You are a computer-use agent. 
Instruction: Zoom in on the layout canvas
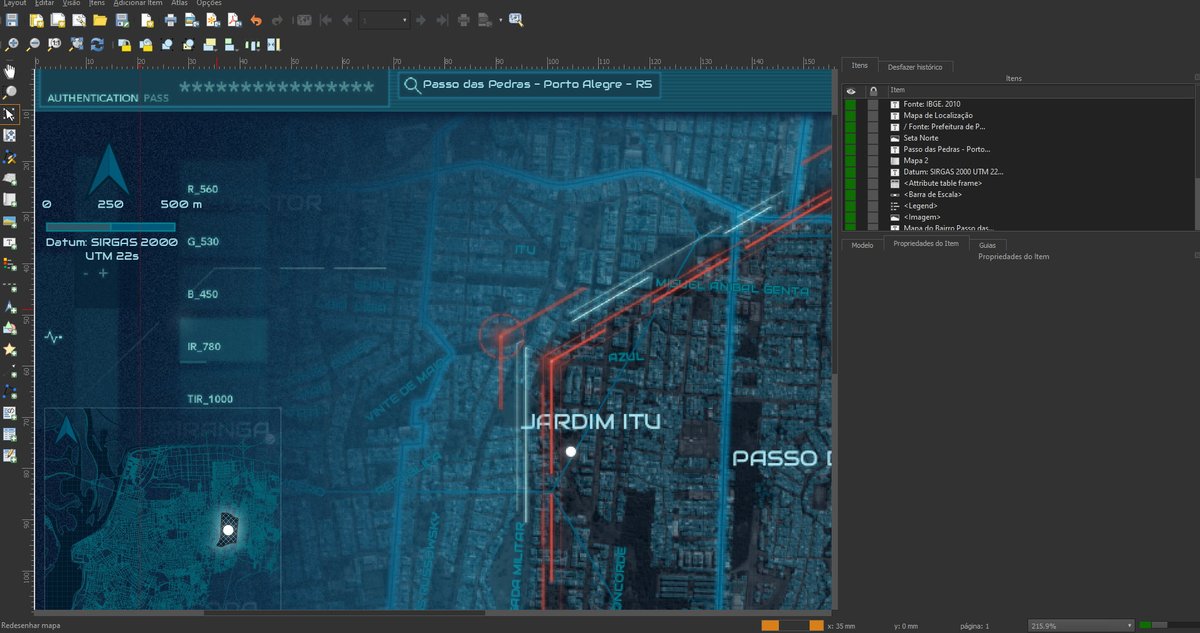point(11,44)
